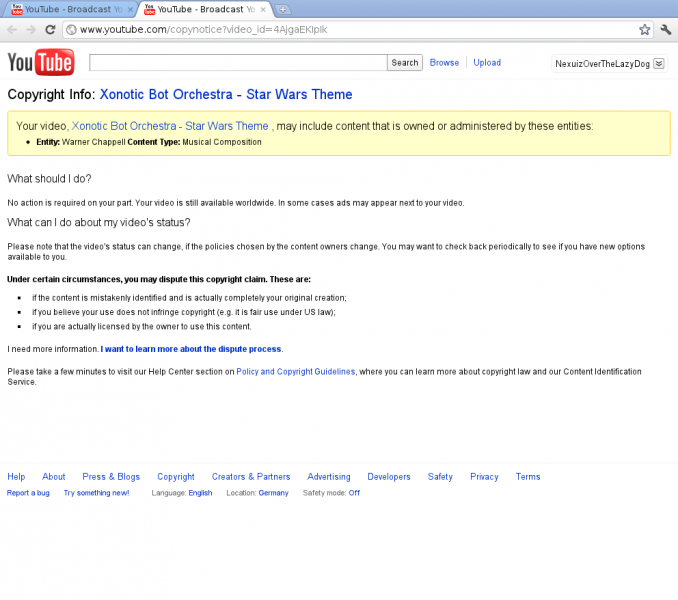678x600 pixels.
Task: Click the 'What should I do?' heading
Action: coord(49,179)
